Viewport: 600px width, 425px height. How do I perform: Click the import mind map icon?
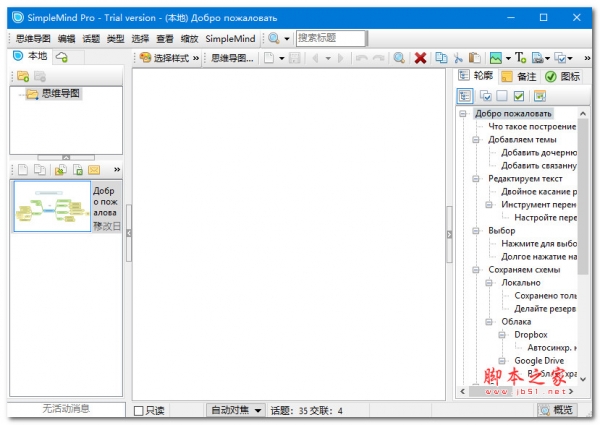coord(60,169)
